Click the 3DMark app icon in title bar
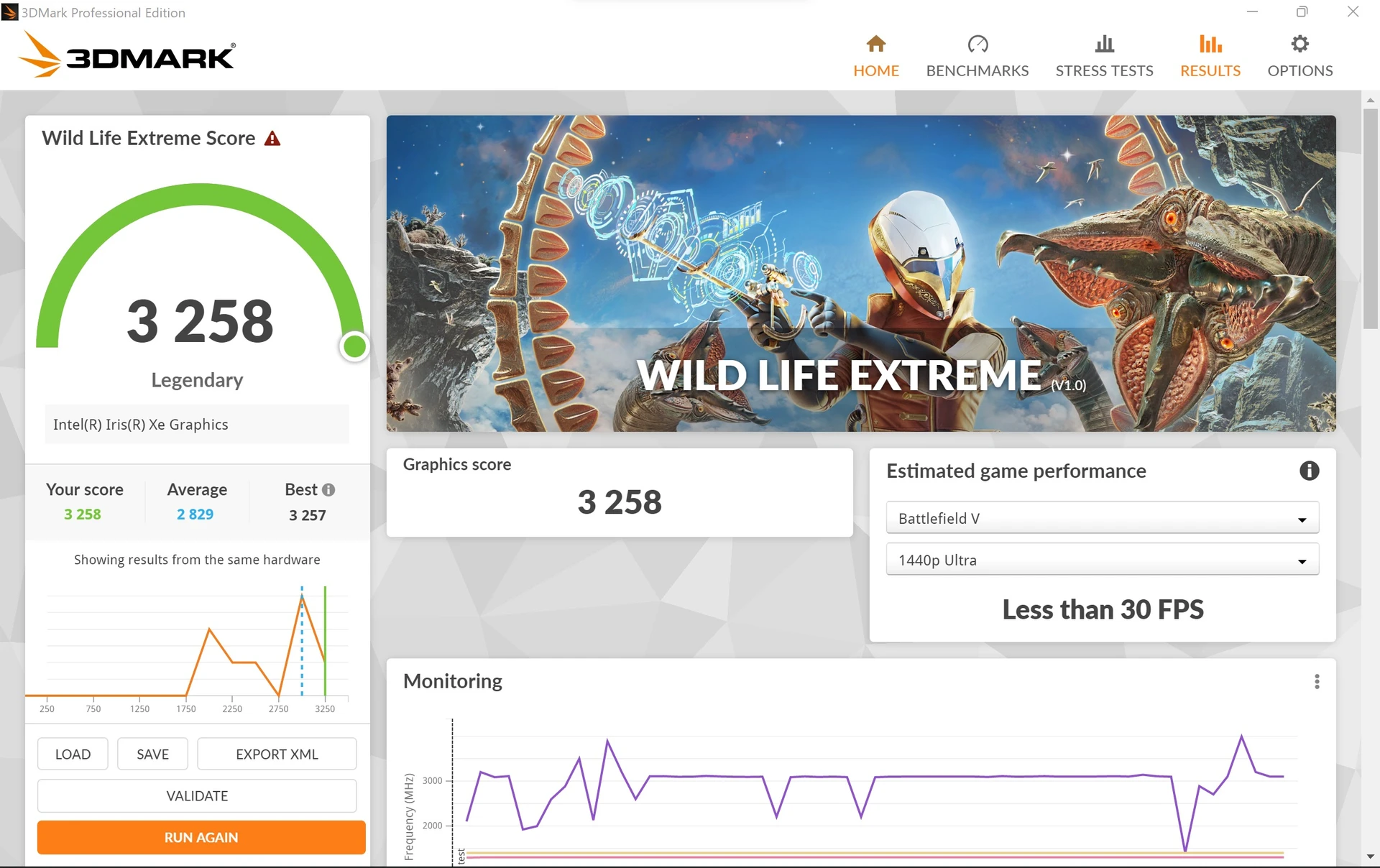The image size is (1380, 868). [x=9, y=12]
